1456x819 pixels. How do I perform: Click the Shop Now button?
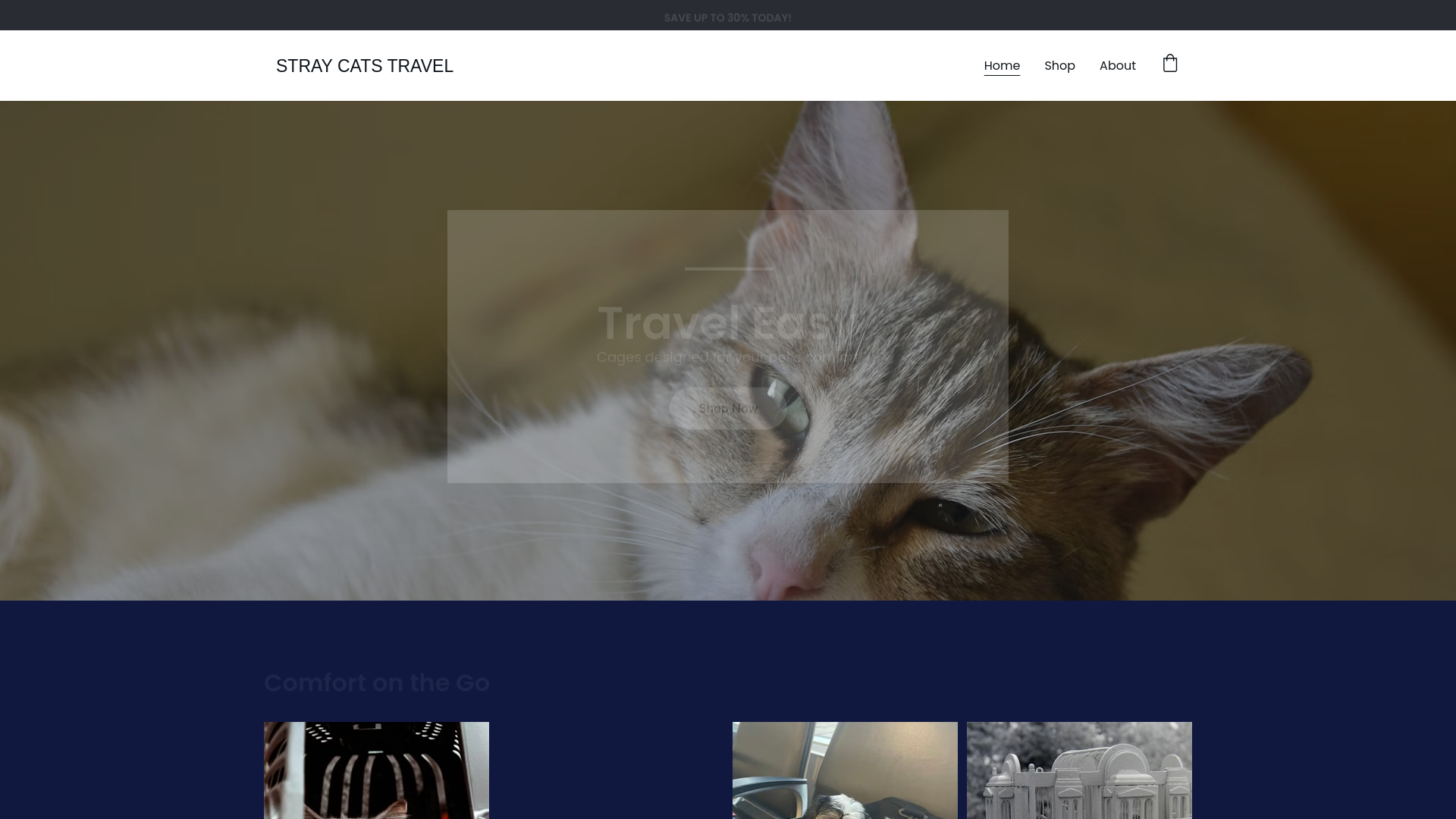(x=728, y=409)
